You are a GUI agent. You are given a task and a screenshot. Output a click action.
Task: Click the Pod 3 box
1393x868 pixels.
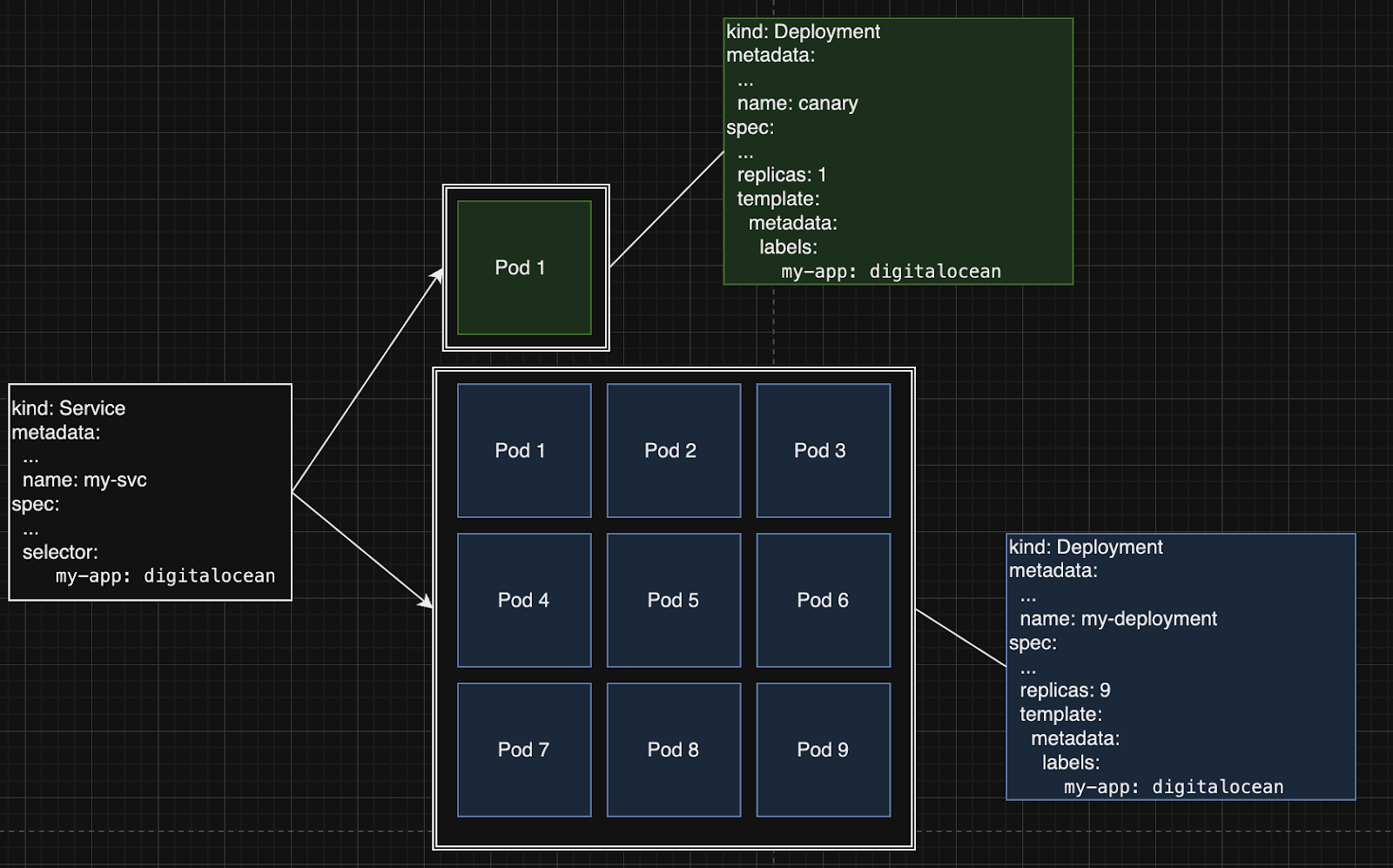(x=823, y=451)
